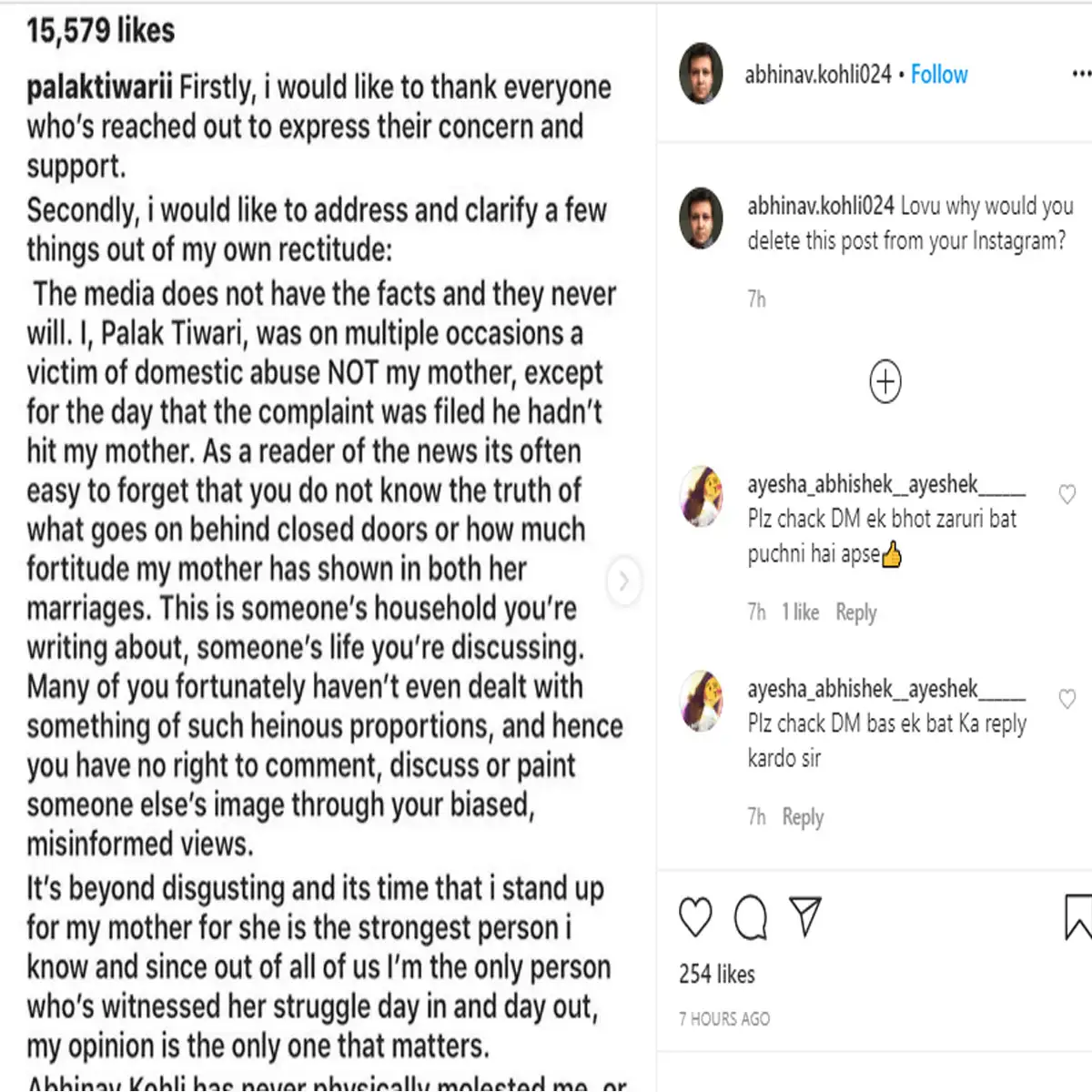The image size is (1092, 1092).
Task: Like the post with the heart icon
Action: coord(696,917)
